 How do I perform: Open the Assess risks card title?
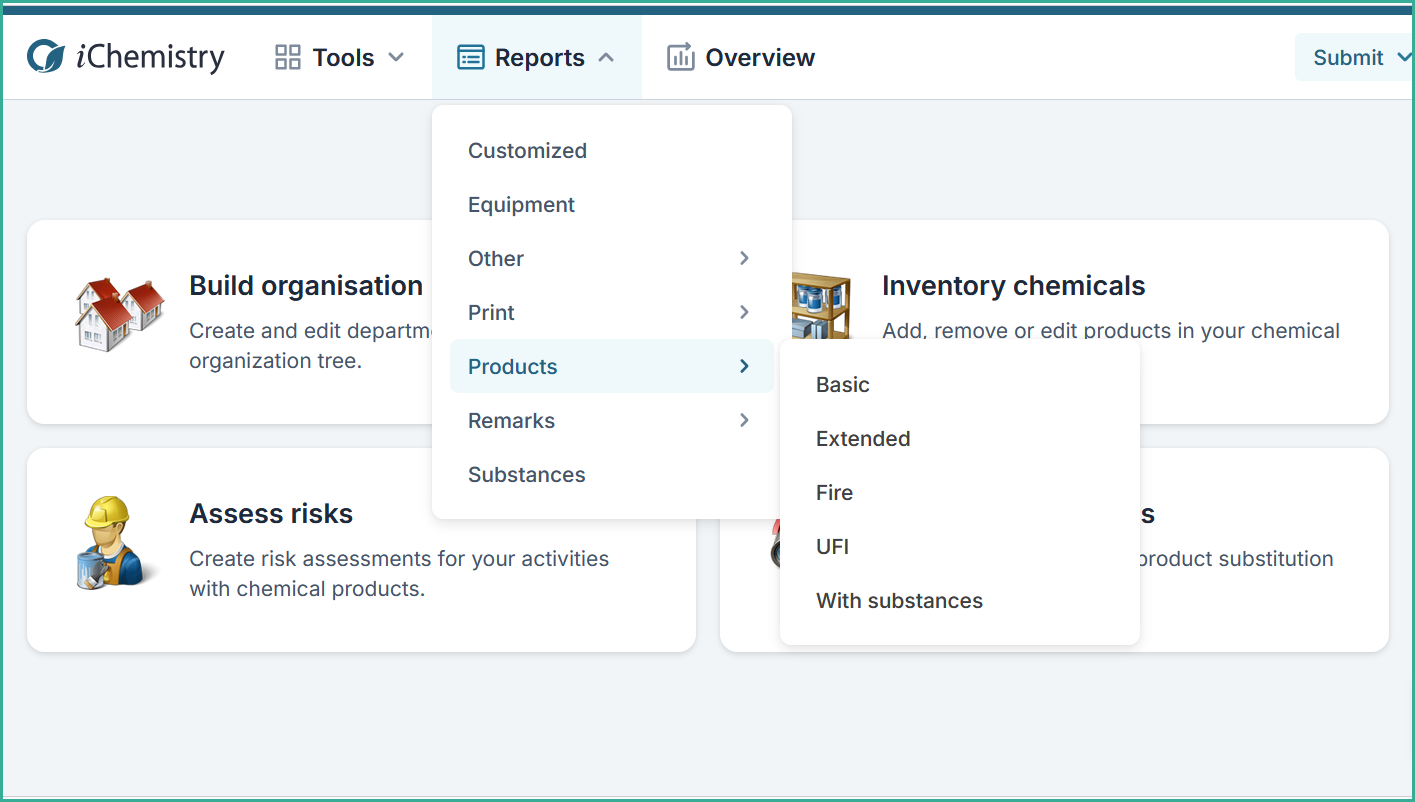(271, 514)
